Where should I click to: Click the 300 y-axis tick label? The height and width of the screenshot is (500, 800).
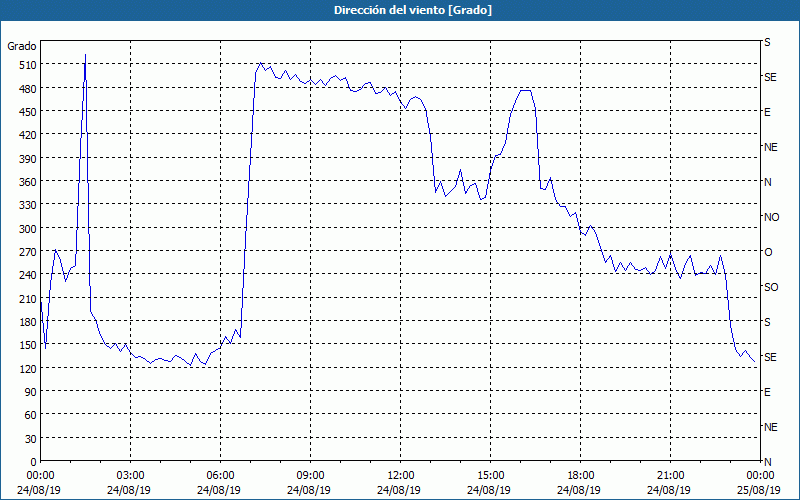coord(28,228)
